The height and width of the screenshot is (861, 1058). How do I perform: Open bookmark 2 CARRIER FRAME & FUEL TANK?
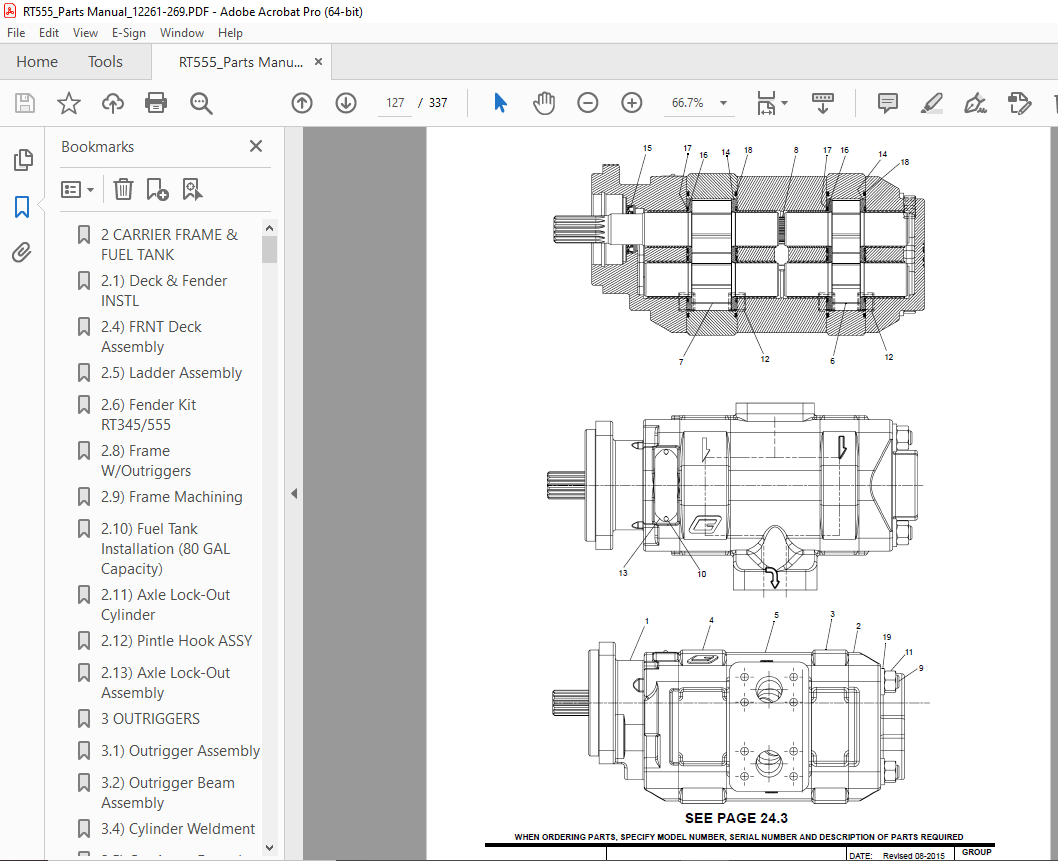(x=169, y=245)
